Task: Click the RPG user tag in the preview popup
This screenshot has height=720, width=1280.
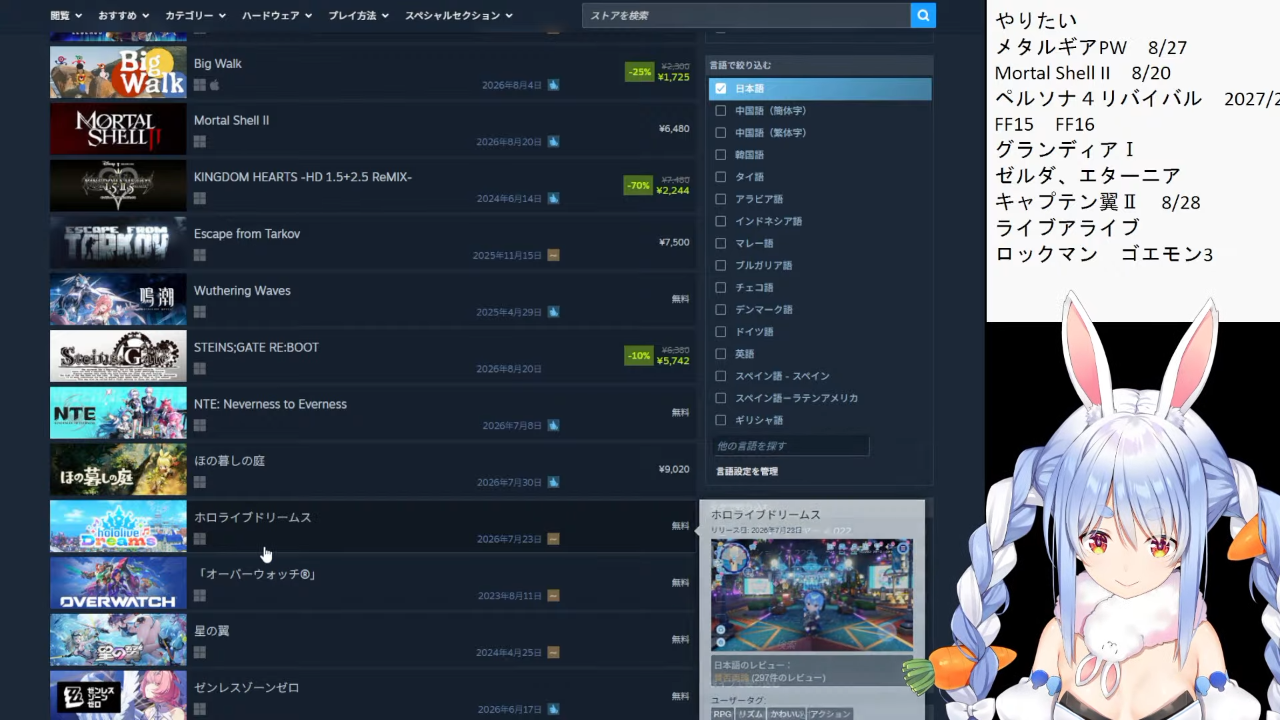Action: pos(722,714)
